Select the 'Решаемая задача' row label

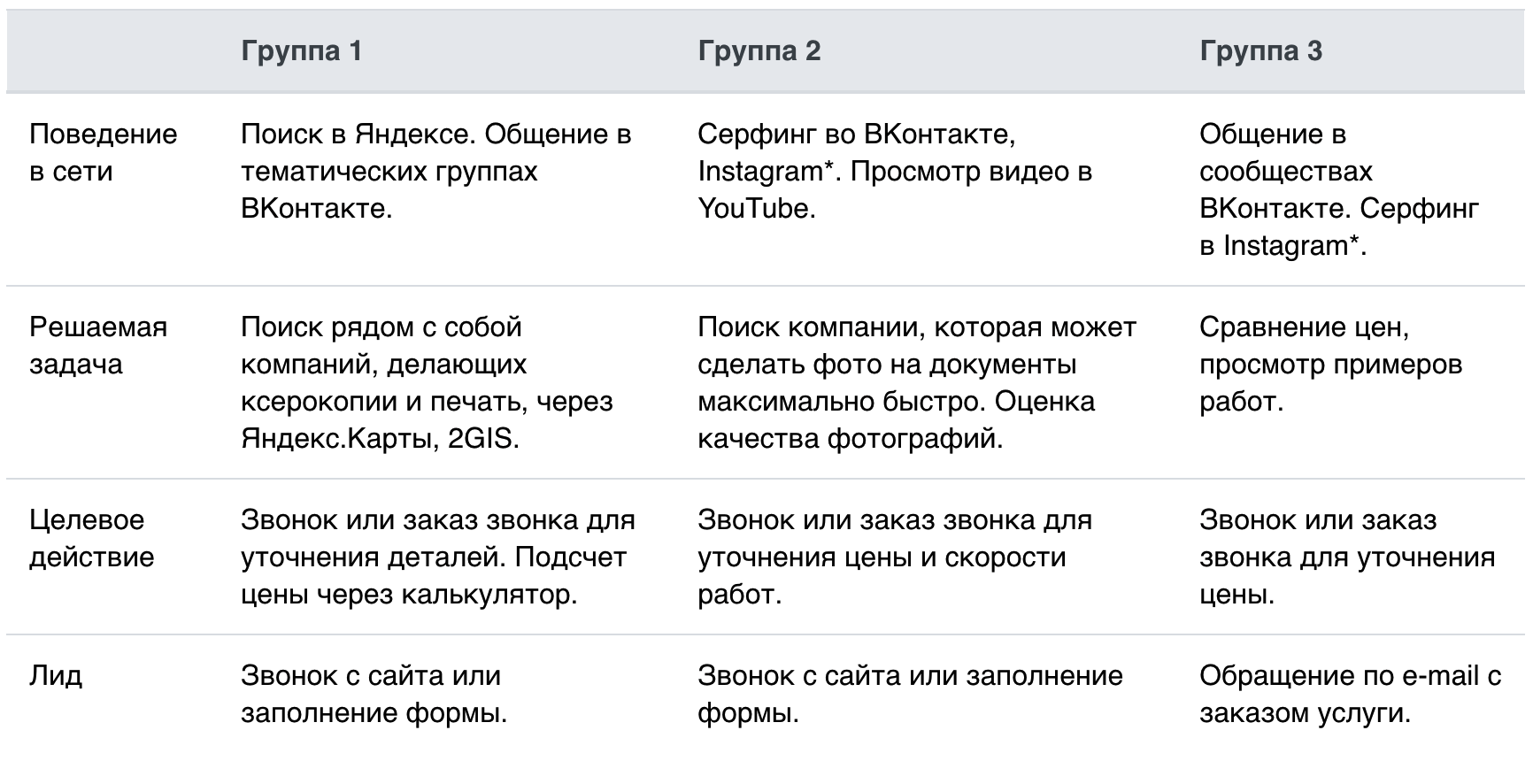click(x=97, y=345)
